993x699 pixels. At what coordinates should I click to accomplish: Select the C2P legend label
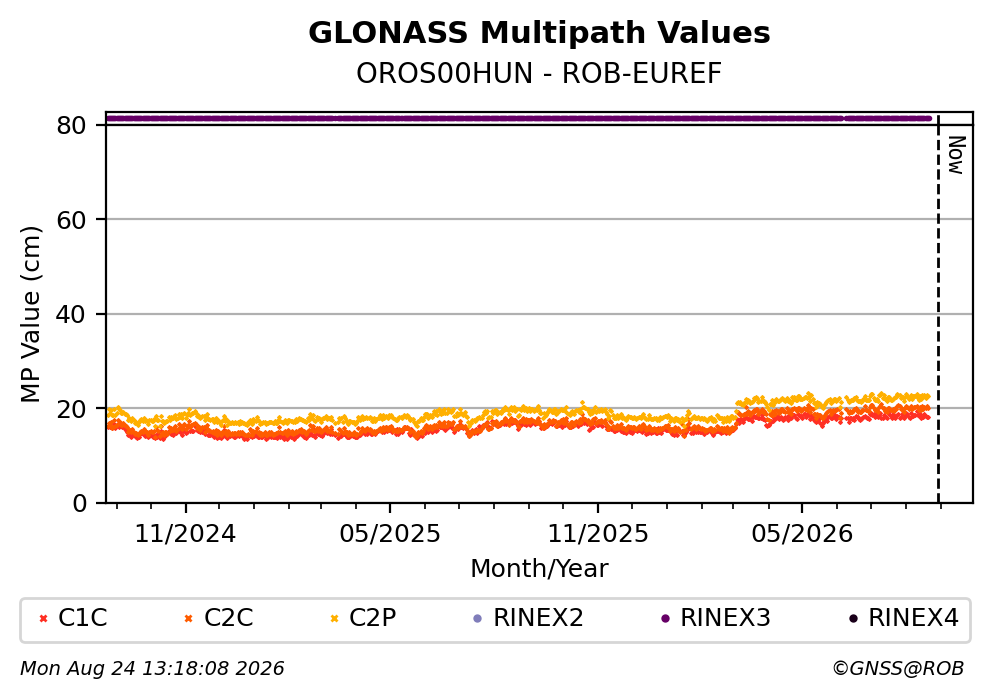coord(372,617)
